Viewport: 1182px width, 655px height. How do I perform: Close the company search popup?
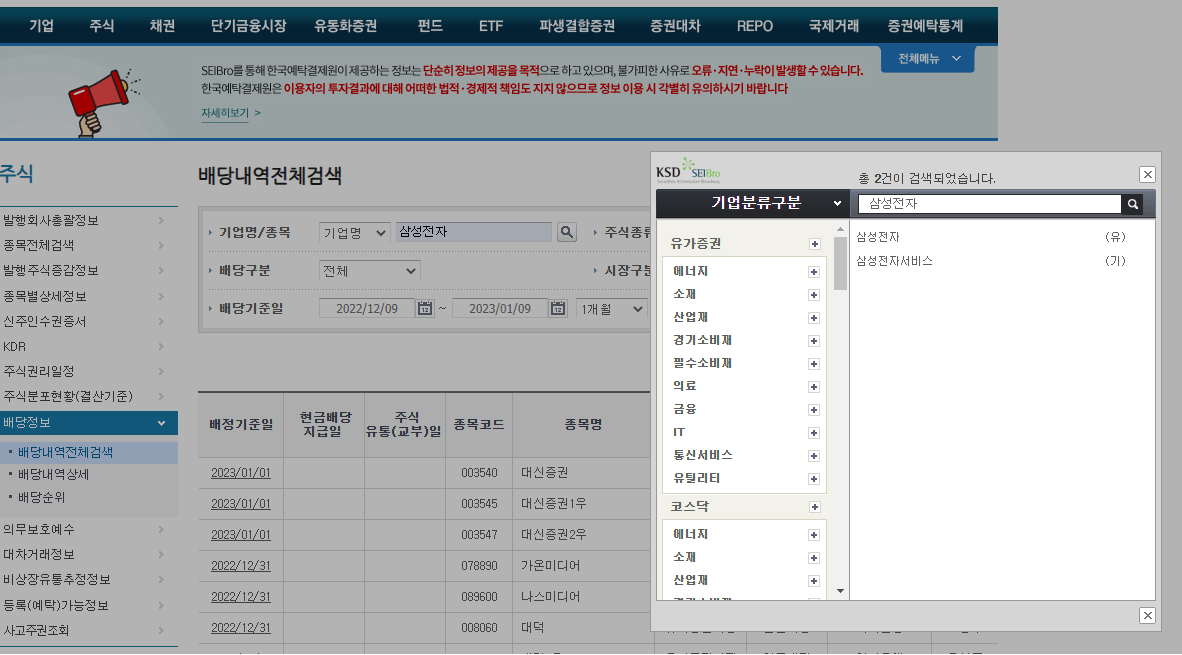coord(1147,174)
